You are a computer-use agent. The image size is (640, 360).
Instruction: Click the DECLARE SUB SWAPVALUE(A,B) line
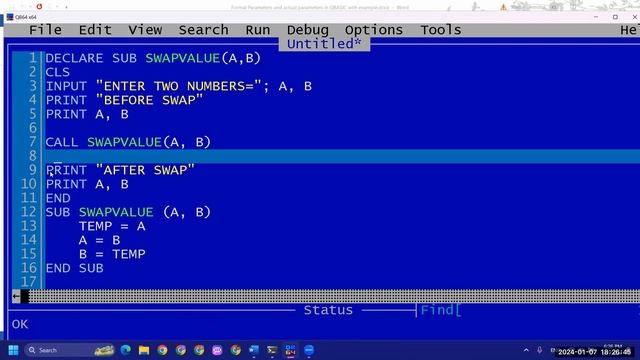tap(153, 58)
